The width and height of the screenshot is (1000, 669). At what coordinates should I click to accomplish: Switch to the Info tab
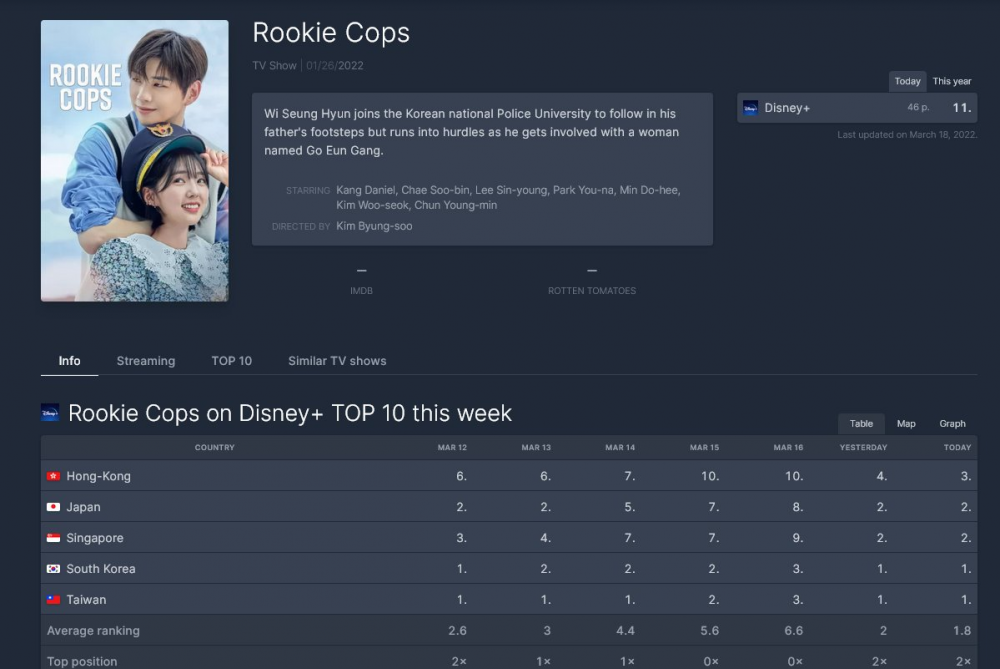[70, 361]
